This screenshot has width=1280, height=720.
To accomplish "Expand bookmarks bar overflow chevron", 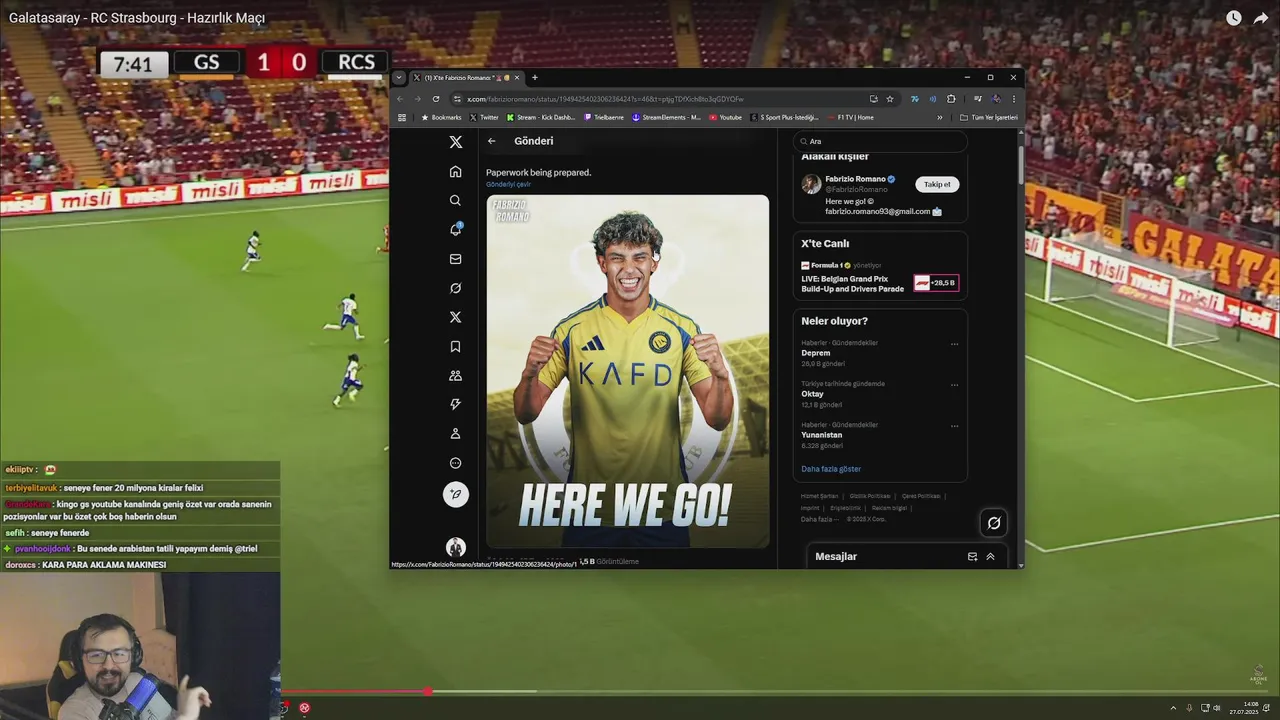I will [939, 117].
